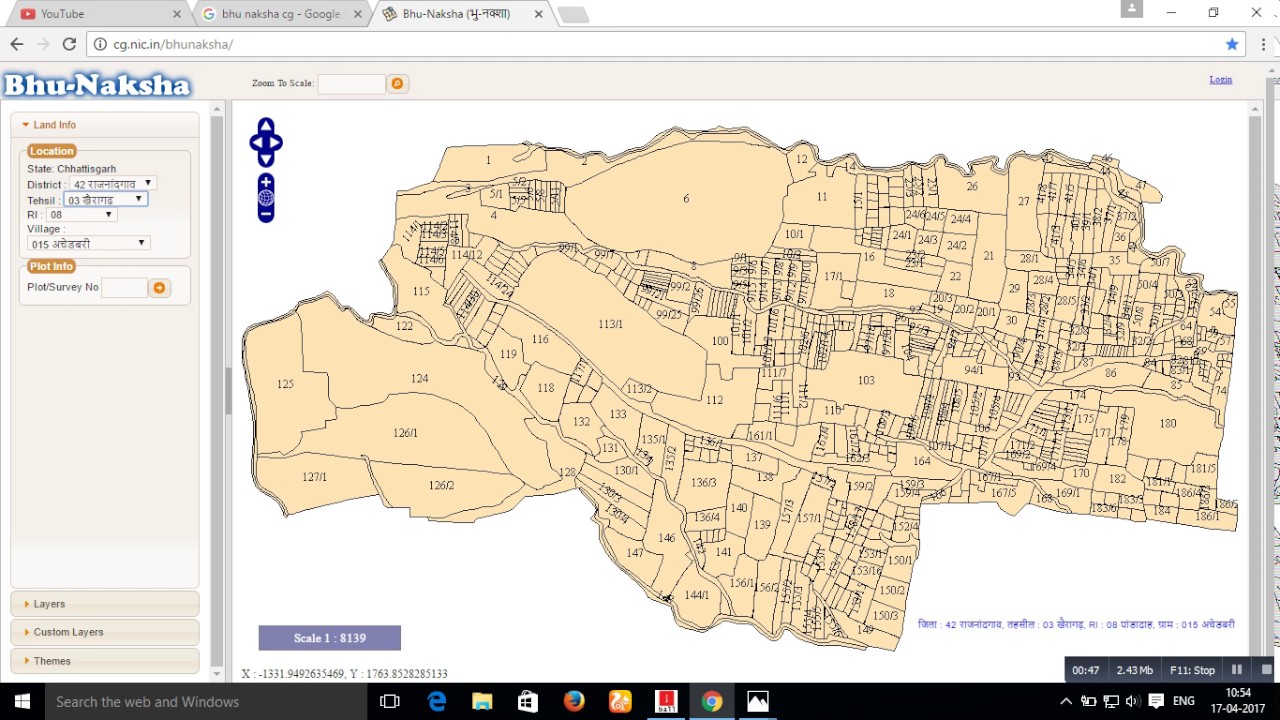The height and width of the screenshot is (720, 1280).
Task: Open the volume control in tray
Action: click(1132, 702)
